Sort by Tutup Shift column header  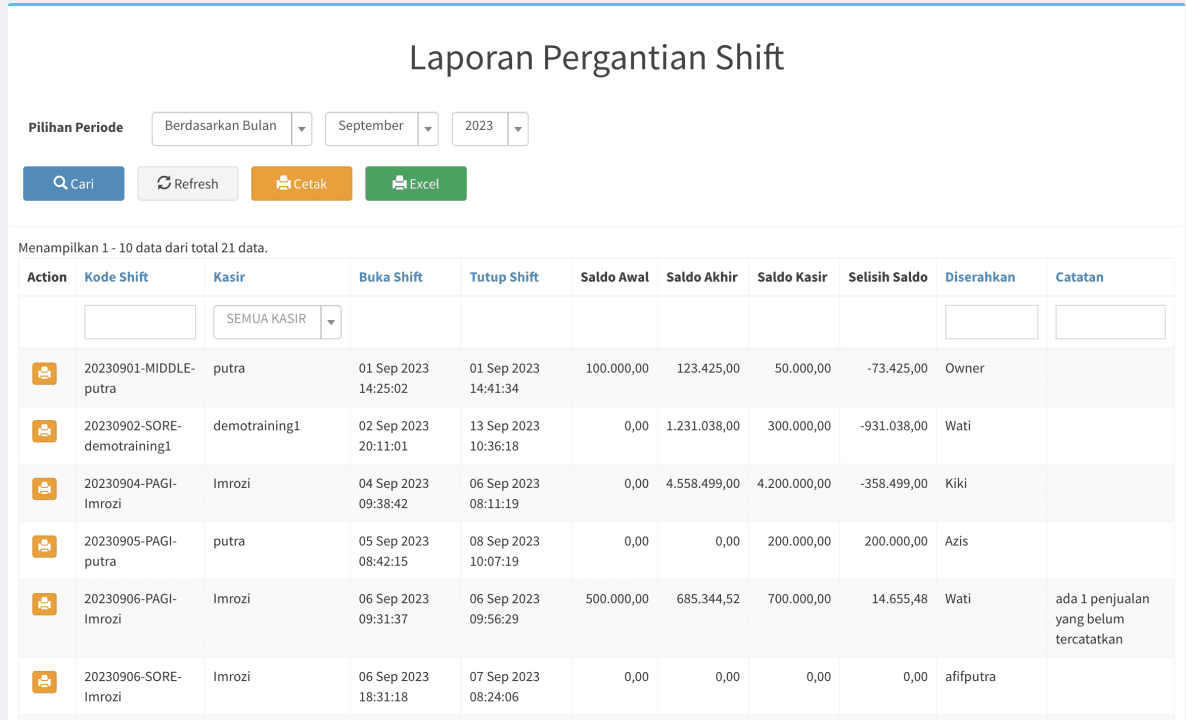pyautogui.click(x=504, y=277)
